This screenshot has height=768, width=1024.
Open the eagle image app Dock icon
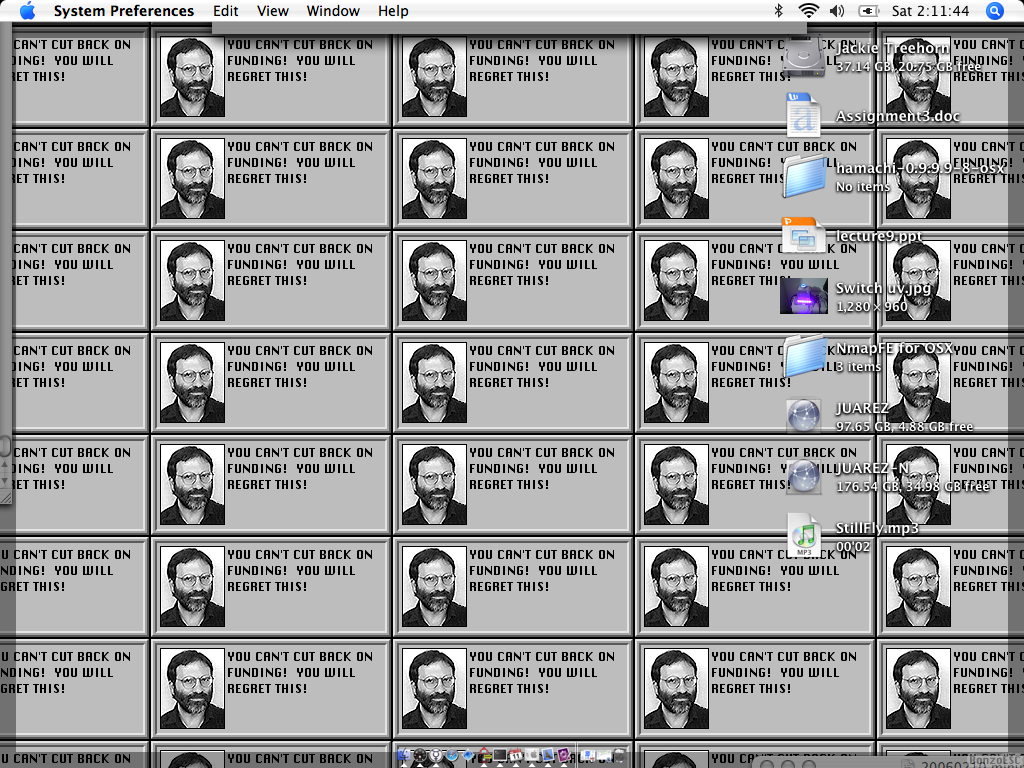(548, 755)
